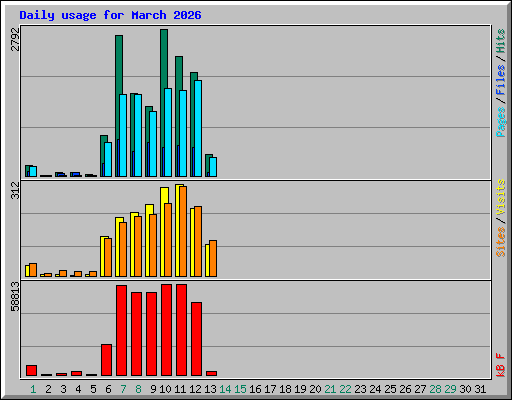Click day 3 on the date axis
This screenshot has width=512, height=400.
(x=63, y=389)
